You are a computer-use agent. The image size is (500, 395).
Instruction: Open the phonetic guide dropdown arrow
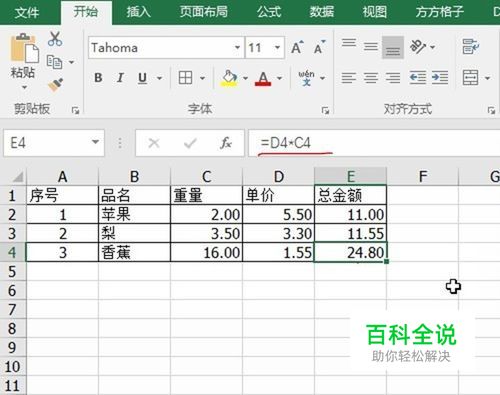[322, 79]
